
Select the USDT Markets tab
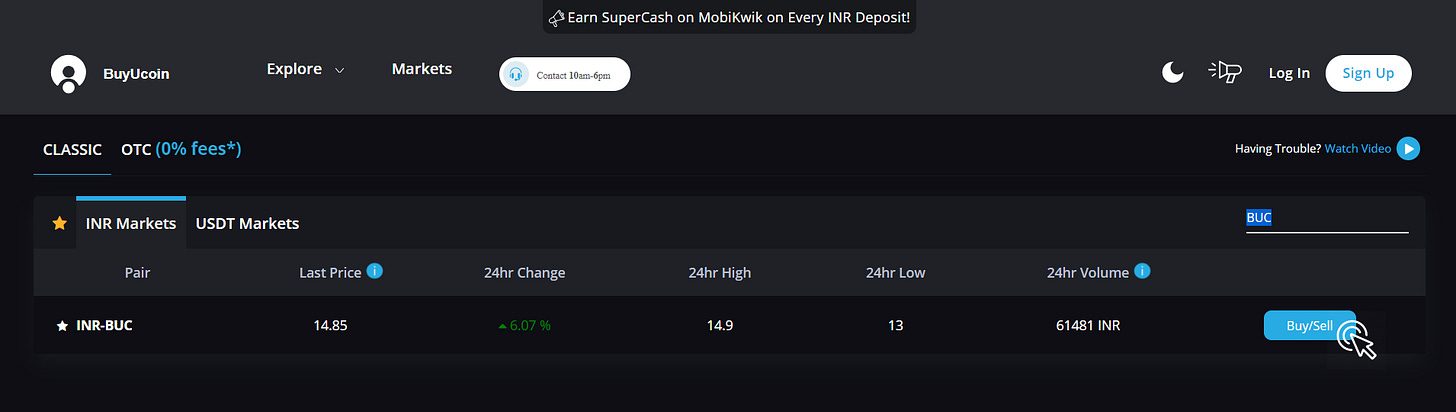point(247,223)
